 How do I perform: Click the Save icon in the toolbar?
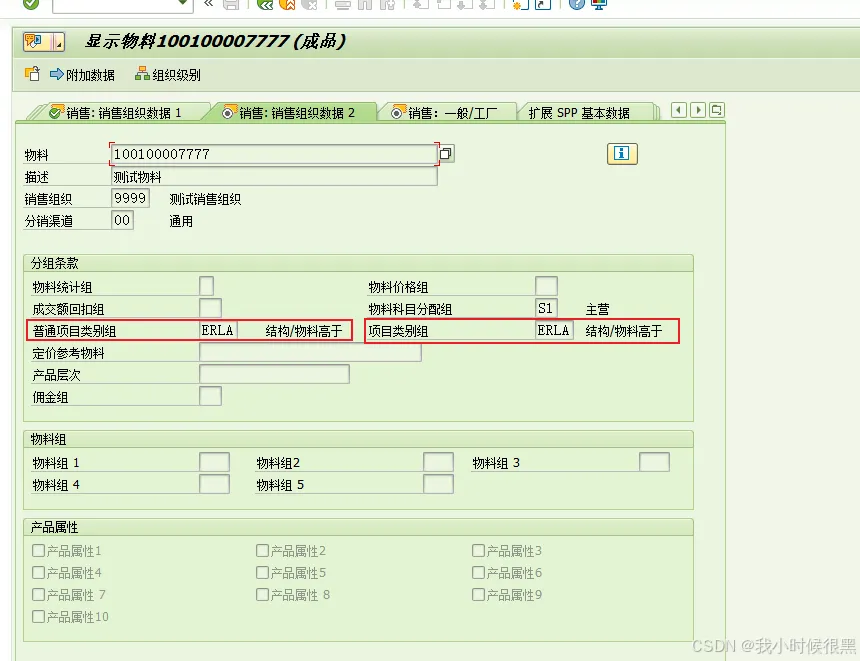tap(231, 6)
